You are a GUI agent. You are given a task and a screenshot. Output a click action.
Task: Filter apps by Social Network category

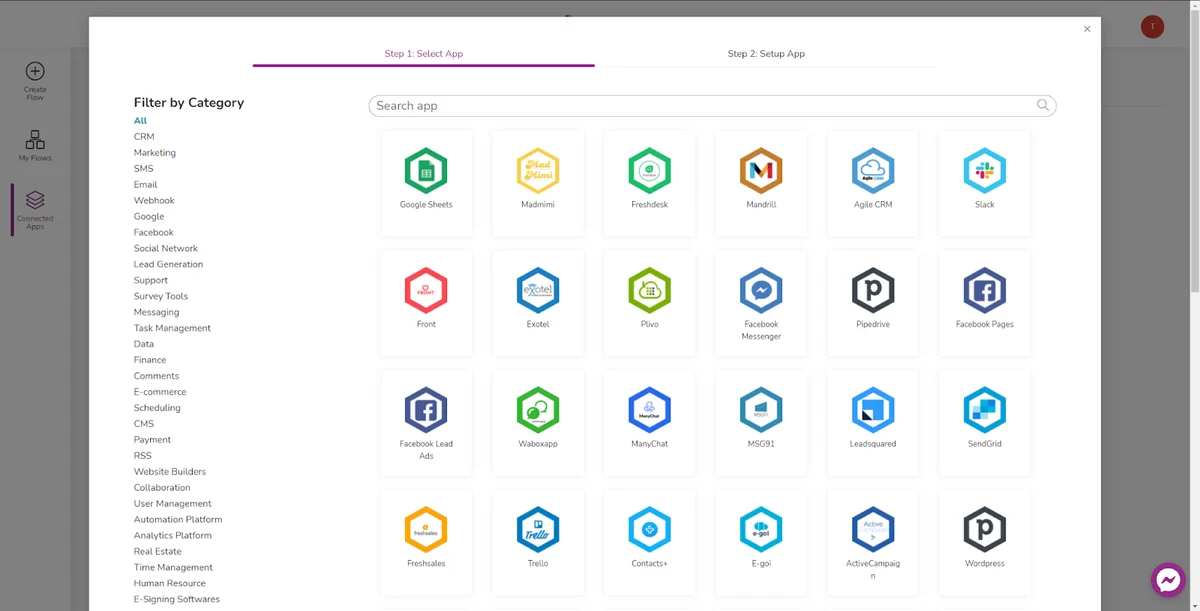(166, 249)
